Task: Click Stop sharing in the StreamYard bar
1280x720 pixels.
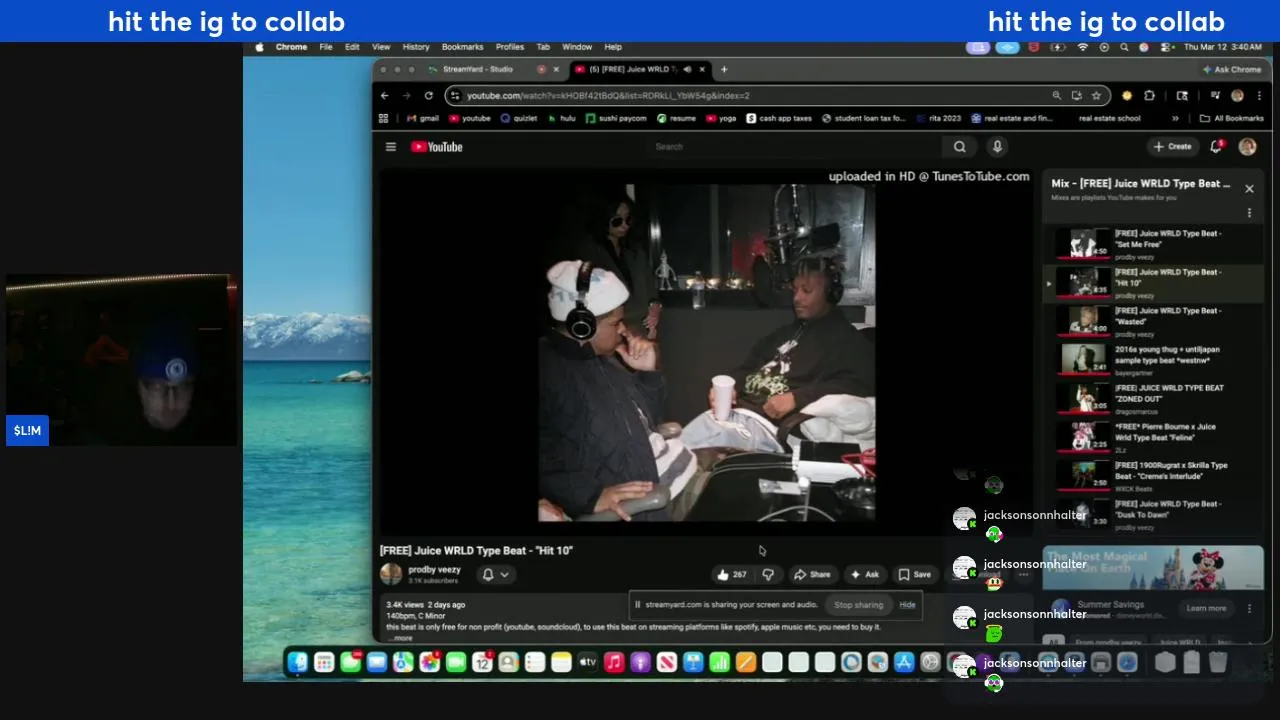Action: pyautogui.click(x=859, y=605)
